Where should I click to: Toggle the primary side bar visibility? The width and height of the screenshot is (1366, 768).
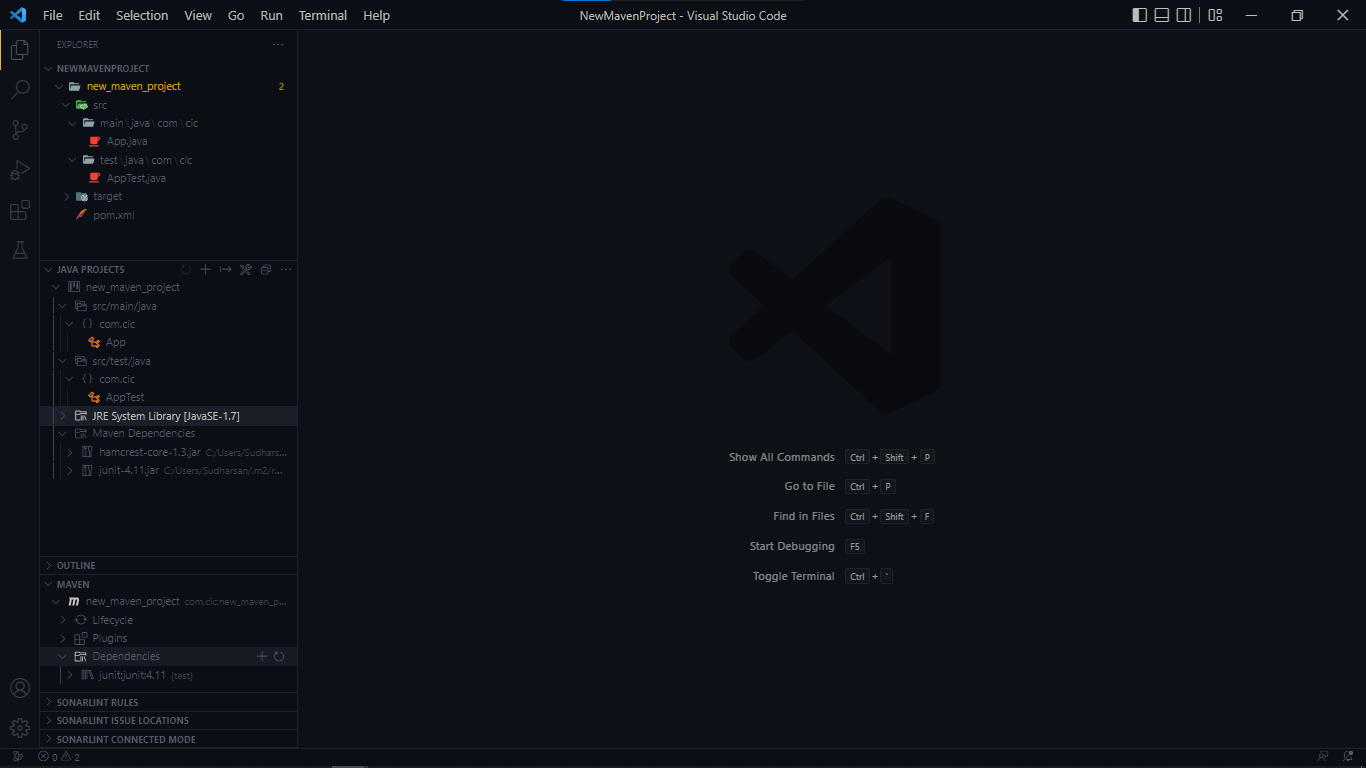[x=1139, y=15]
